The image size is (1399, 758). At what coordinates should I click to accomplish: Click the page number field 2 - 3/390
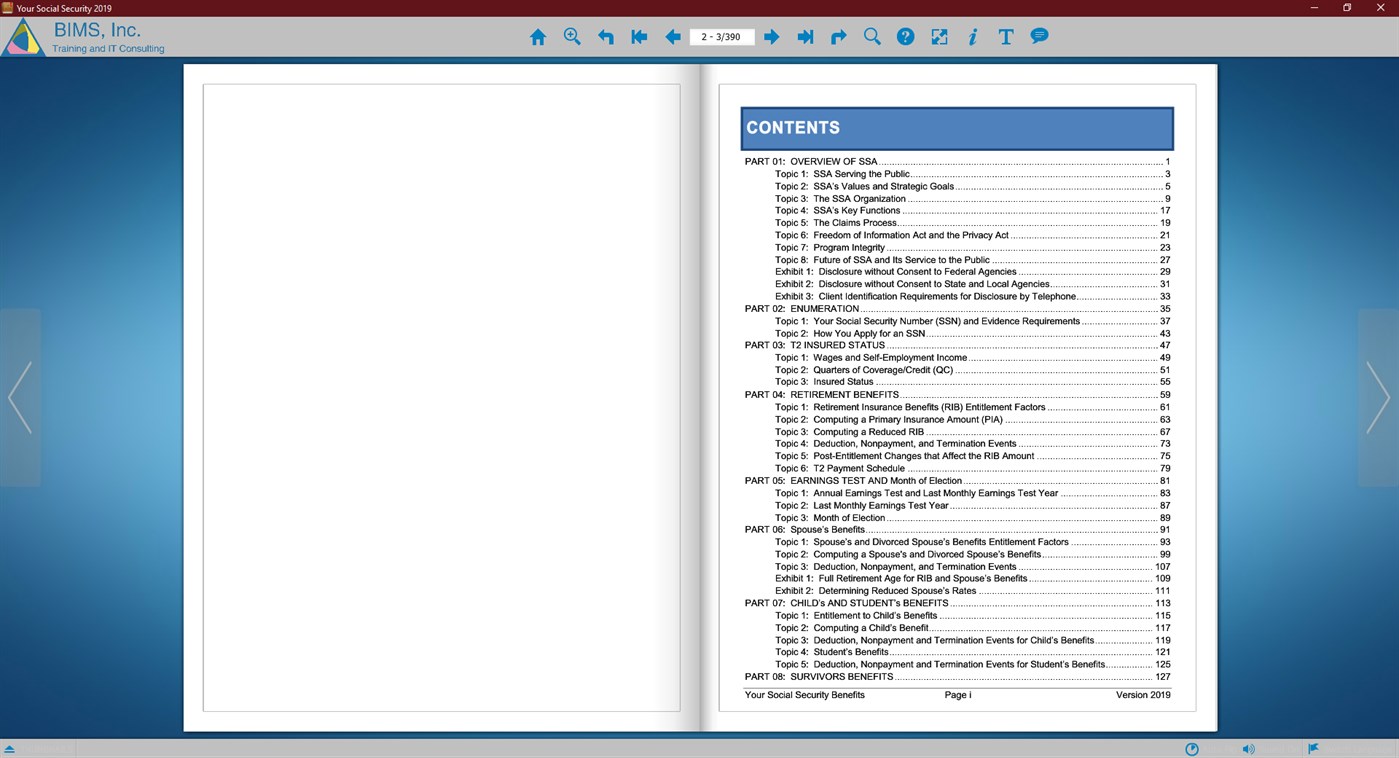[722, 37]
